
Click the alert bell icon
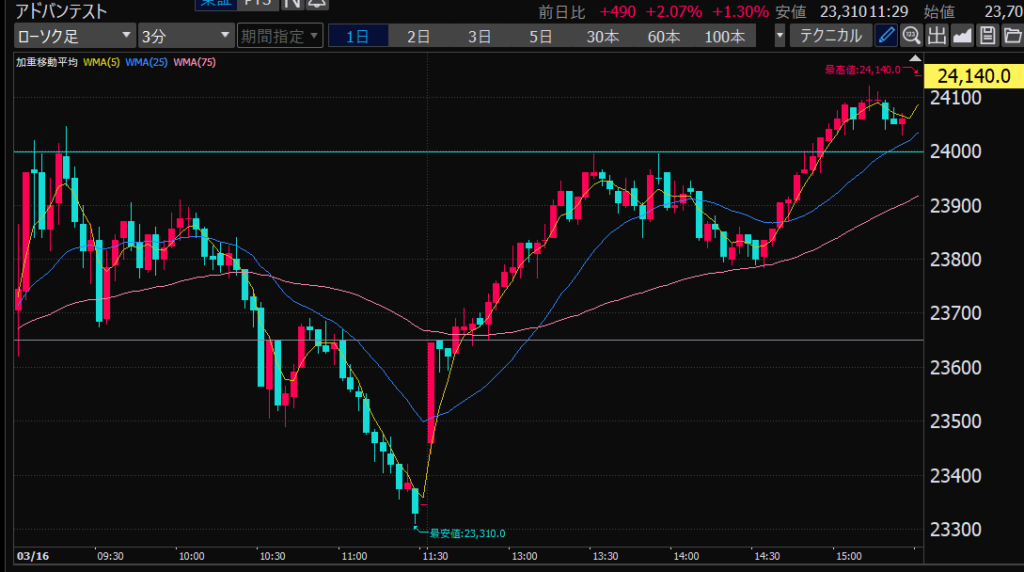[x=317, y=3]
